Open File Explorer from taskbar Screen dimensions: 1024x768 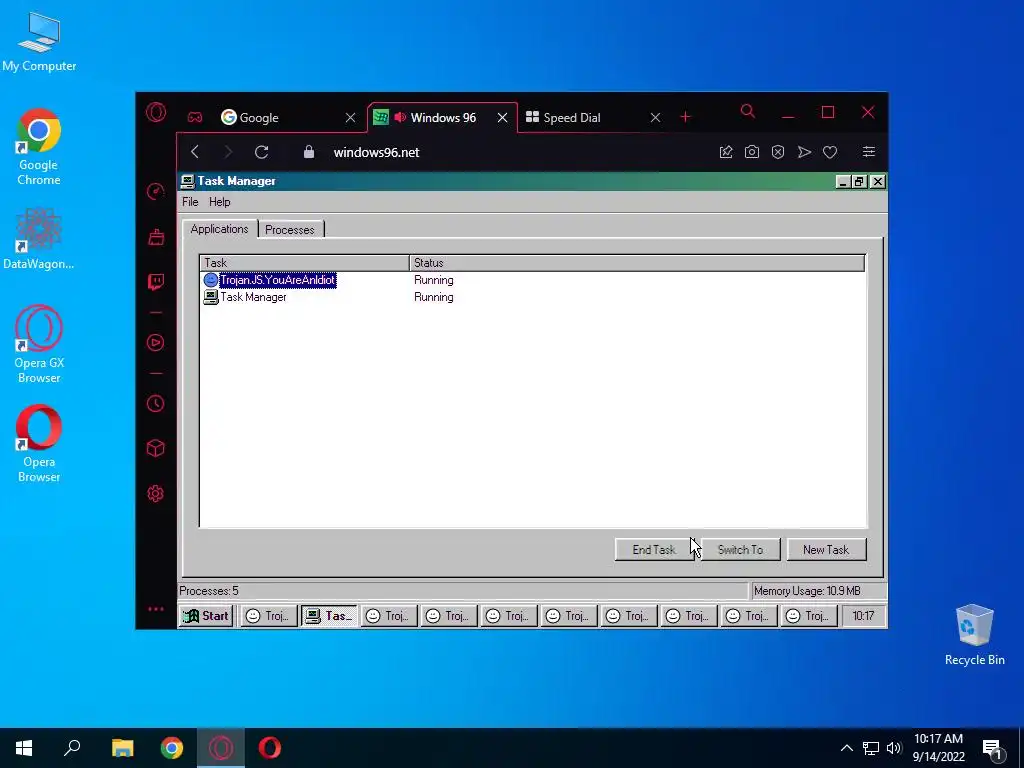(122, 748)
